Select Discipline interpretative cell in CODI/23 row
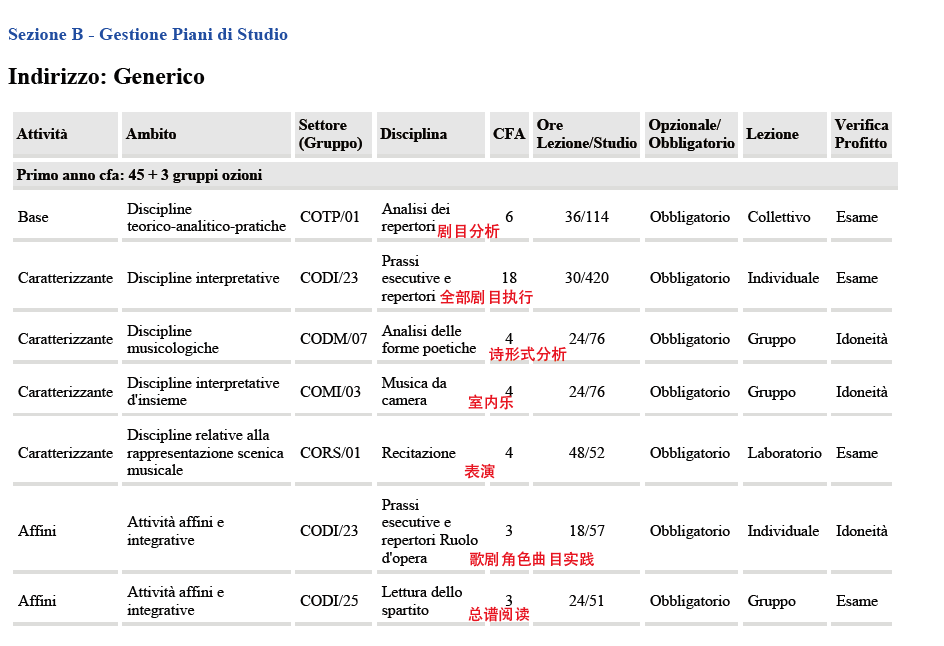Image resolution: width=944 pixels, height=646 pixels. (x=203, y=278)
